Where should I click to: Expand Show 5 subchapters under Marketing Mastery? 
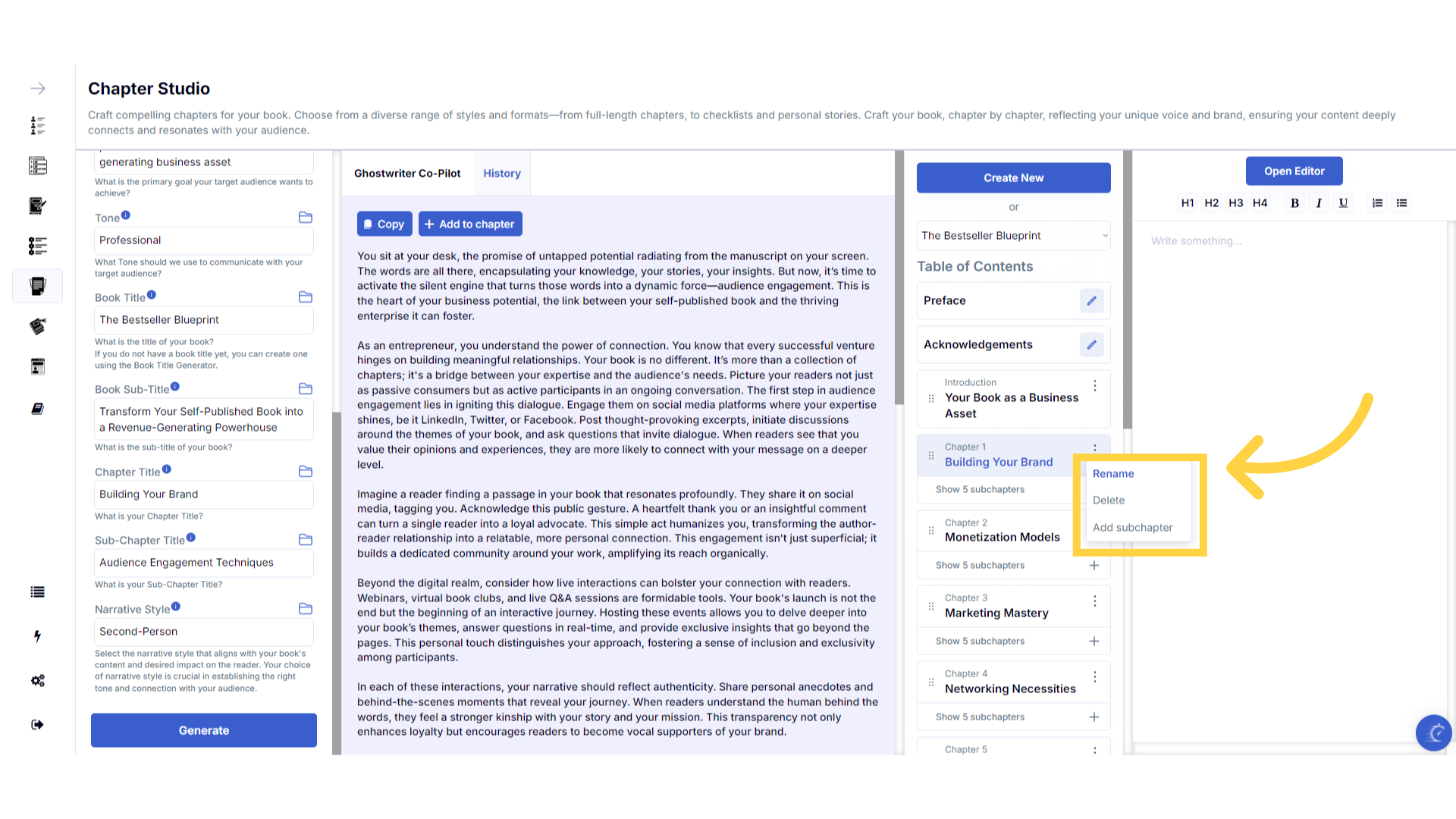coord(980,642)
